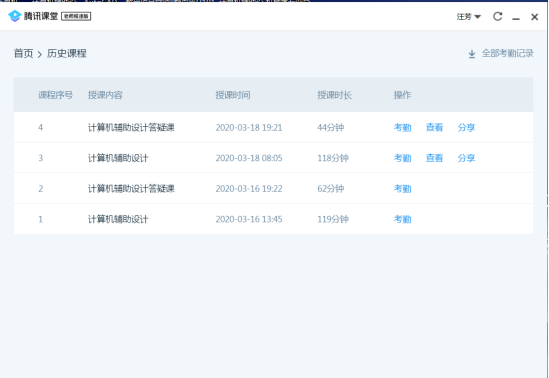Viewport: 549px width, 378px height.
Task: Click 历史课程 breadcrumb title
Action: click(67, 54)
